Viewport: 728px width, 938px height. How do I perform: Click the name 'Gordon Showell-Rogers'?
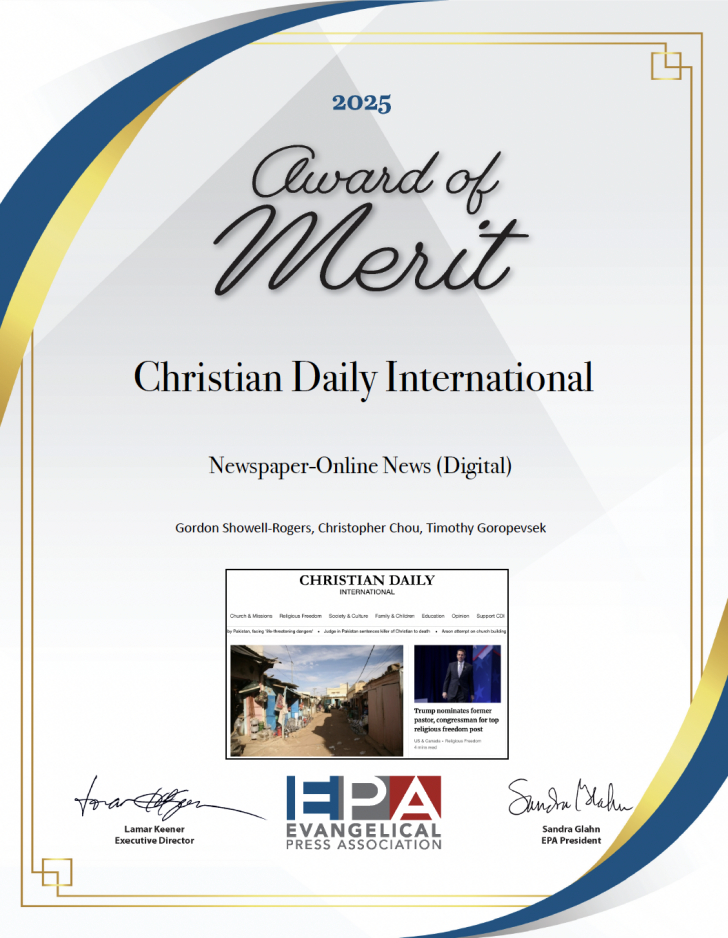coord(243,528)
